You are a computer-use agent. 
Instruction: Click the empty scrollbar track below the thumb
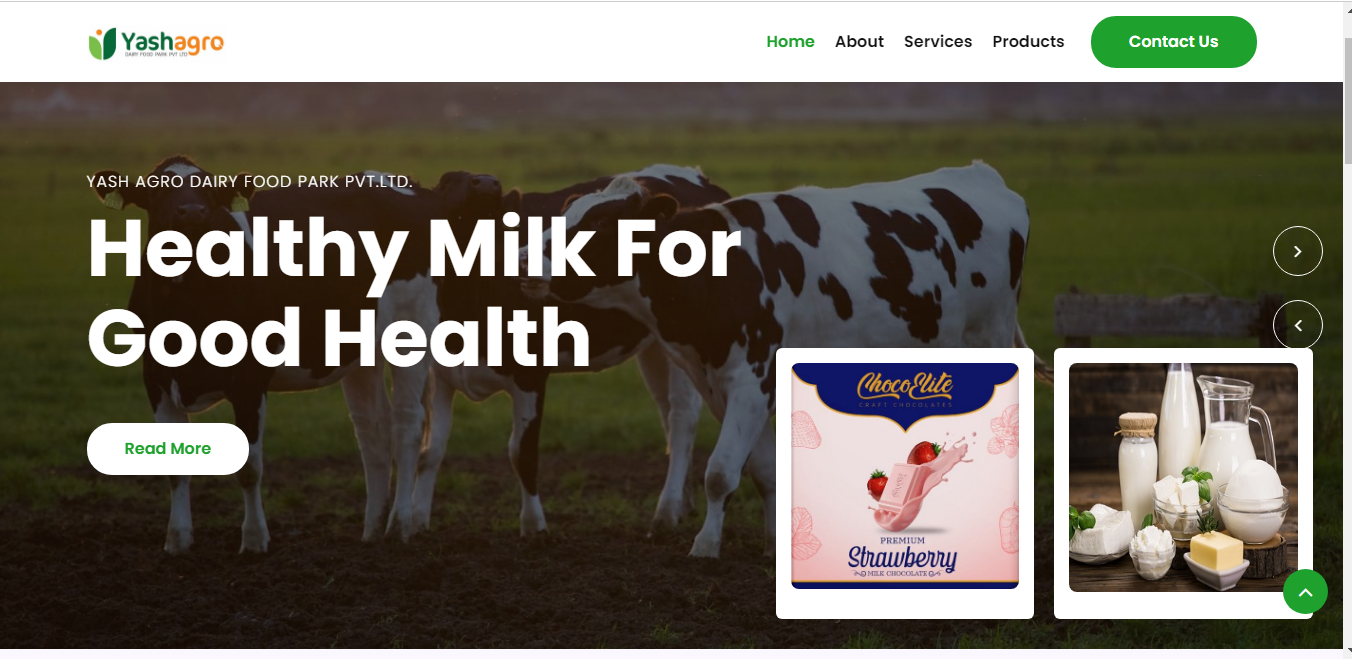1347,400
